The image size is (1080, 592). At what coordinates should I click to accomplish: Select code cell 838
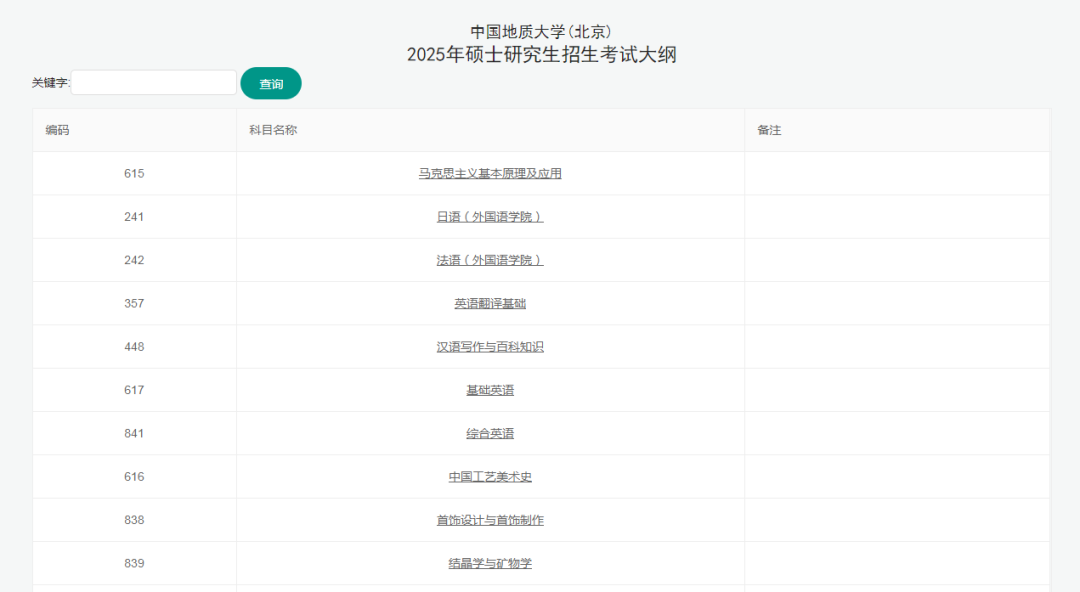point(134,520)
